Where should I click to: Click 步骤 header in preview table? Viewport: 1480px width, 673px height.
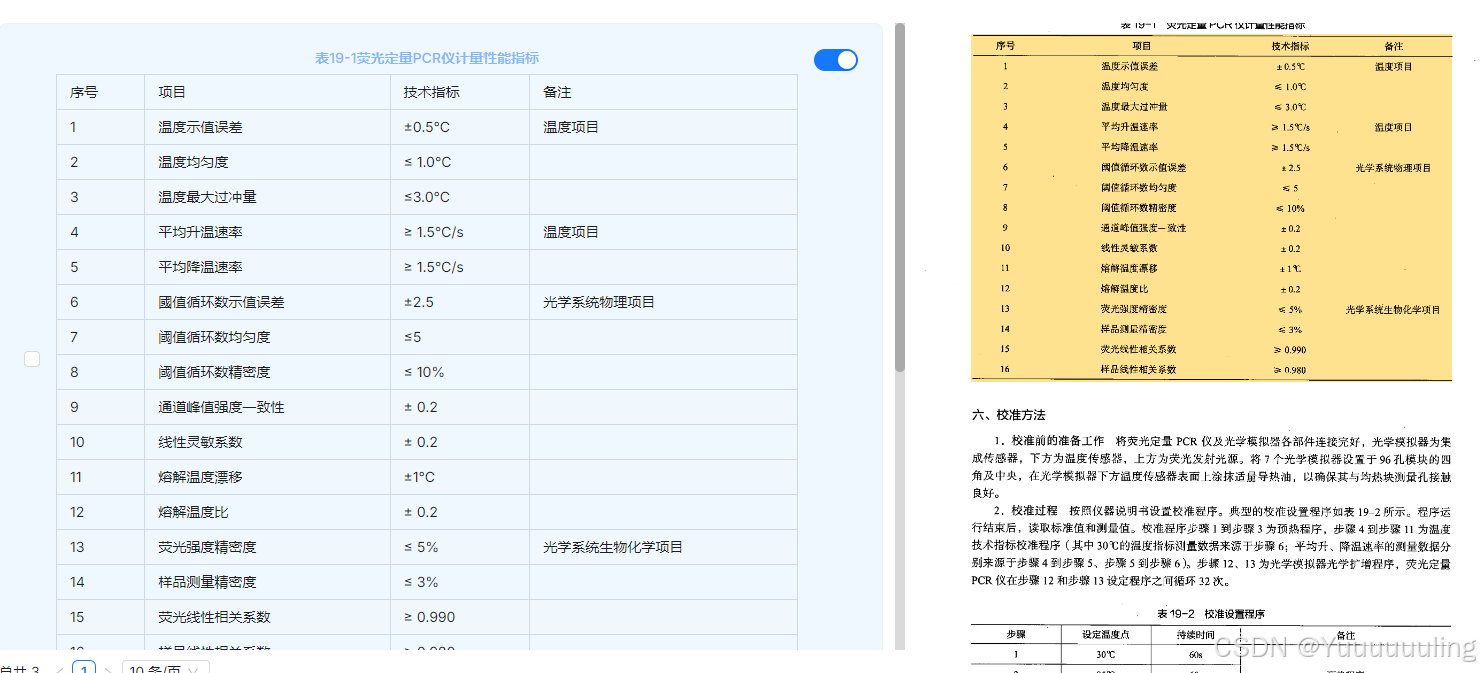pos(1015,634)
